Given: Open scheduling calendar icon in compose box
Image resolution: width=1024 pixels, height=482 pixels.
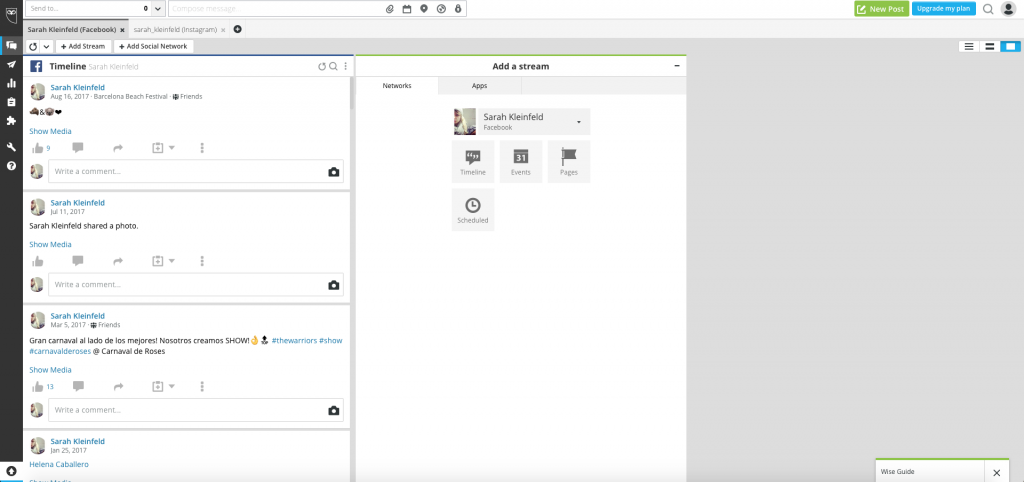Looking at the screenshot, I should coord(407,9).
